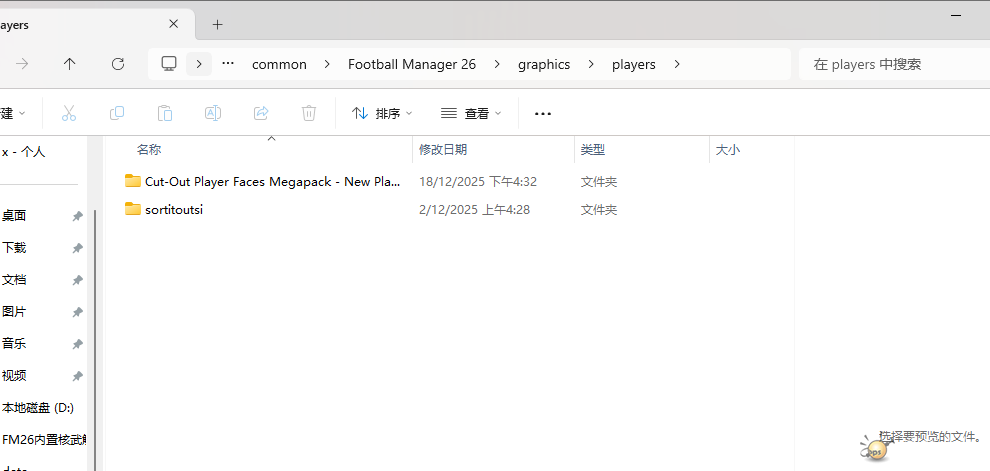Go to graphics folder in breadcrumb

544,64
